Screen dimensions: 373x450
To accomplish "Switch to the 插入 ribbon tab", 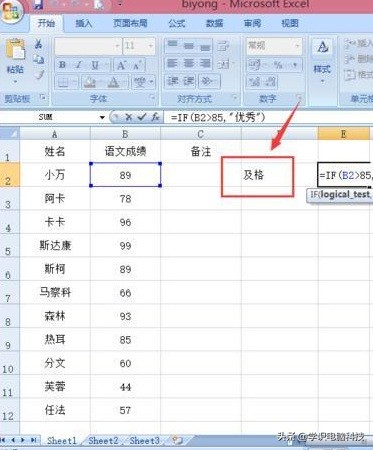I will tap(84, 23).
